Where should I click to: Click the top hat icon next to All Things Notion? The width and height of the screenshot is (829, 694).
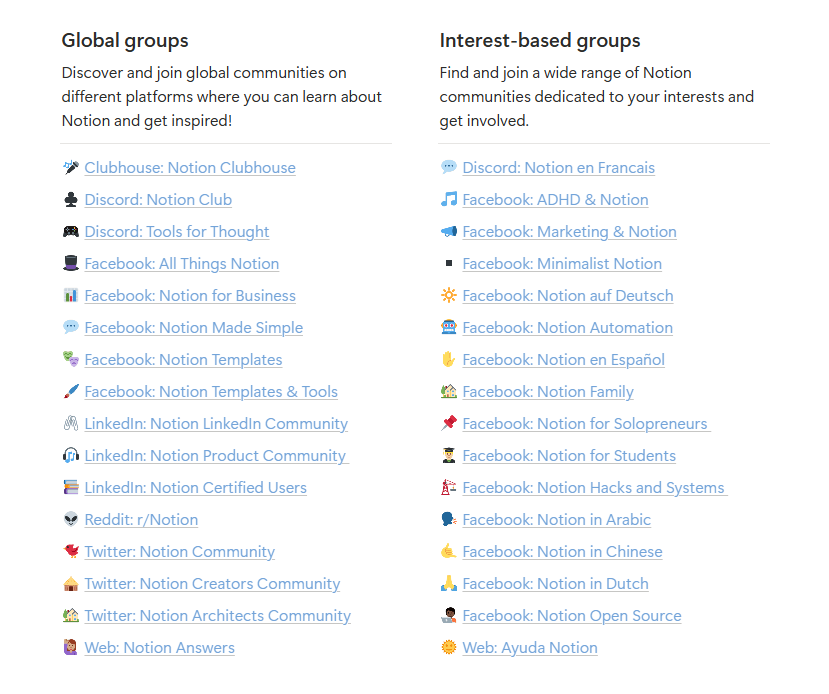pyautogui.click(x=70, y=264)
